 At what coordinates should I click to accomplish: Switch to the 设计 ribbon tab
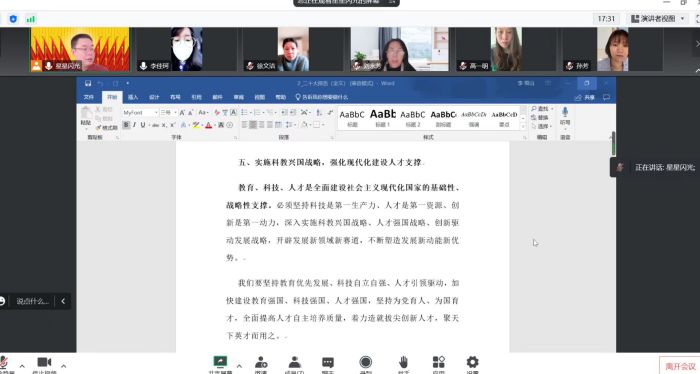(154, 97)
